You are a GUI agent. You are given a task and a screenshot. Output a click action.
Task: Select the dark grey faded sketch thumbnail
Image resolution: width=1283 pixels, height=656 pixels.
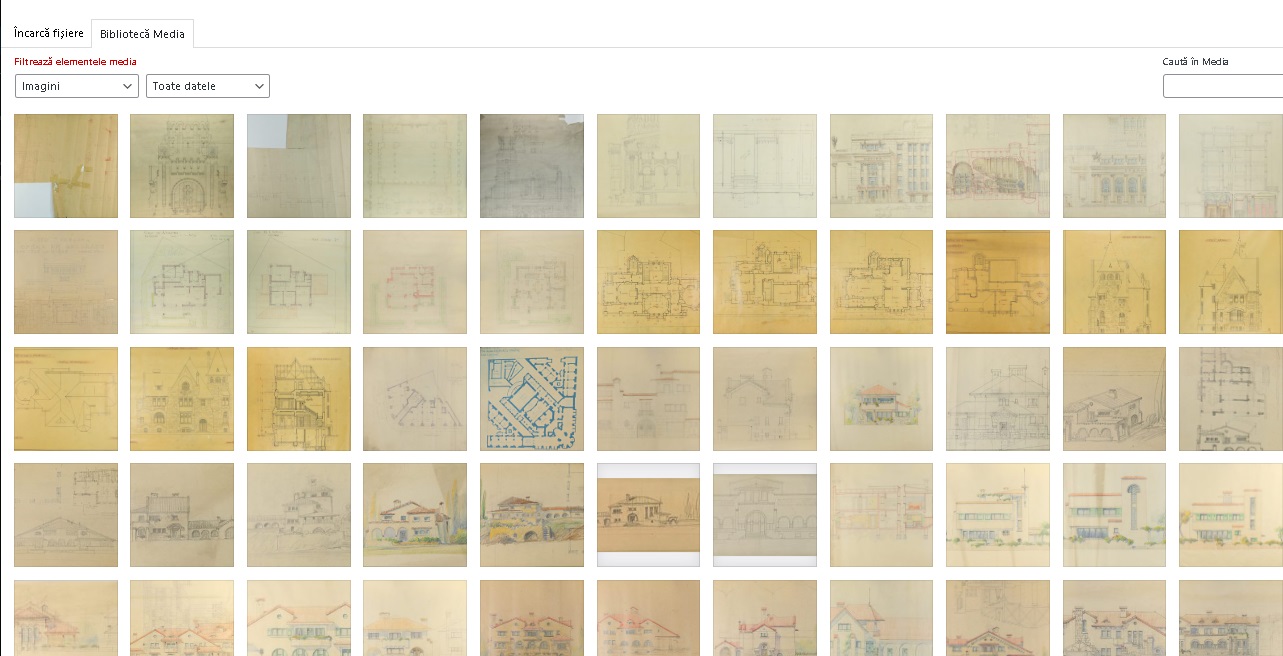click(532, 166)
